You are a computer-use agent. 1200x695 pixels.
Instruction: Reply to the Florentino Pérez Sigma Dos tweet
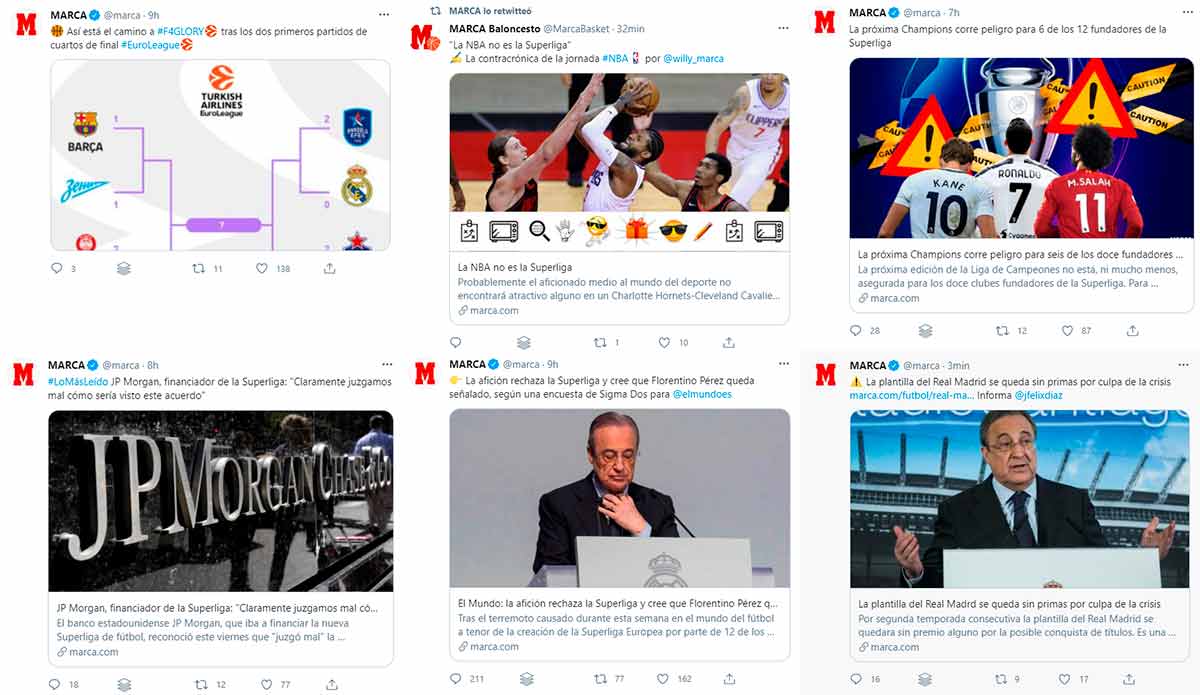[x=456, y=679]
